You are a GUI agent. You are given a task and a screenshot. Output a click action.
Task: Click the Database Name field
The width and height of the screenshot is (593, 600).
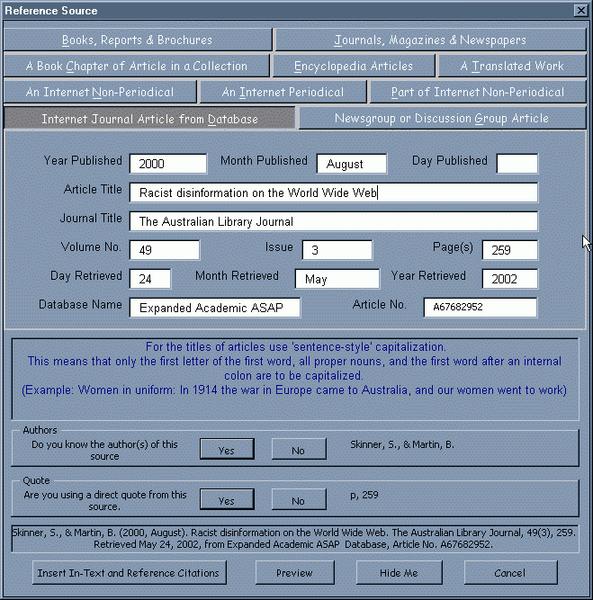[x=215, y=308]
